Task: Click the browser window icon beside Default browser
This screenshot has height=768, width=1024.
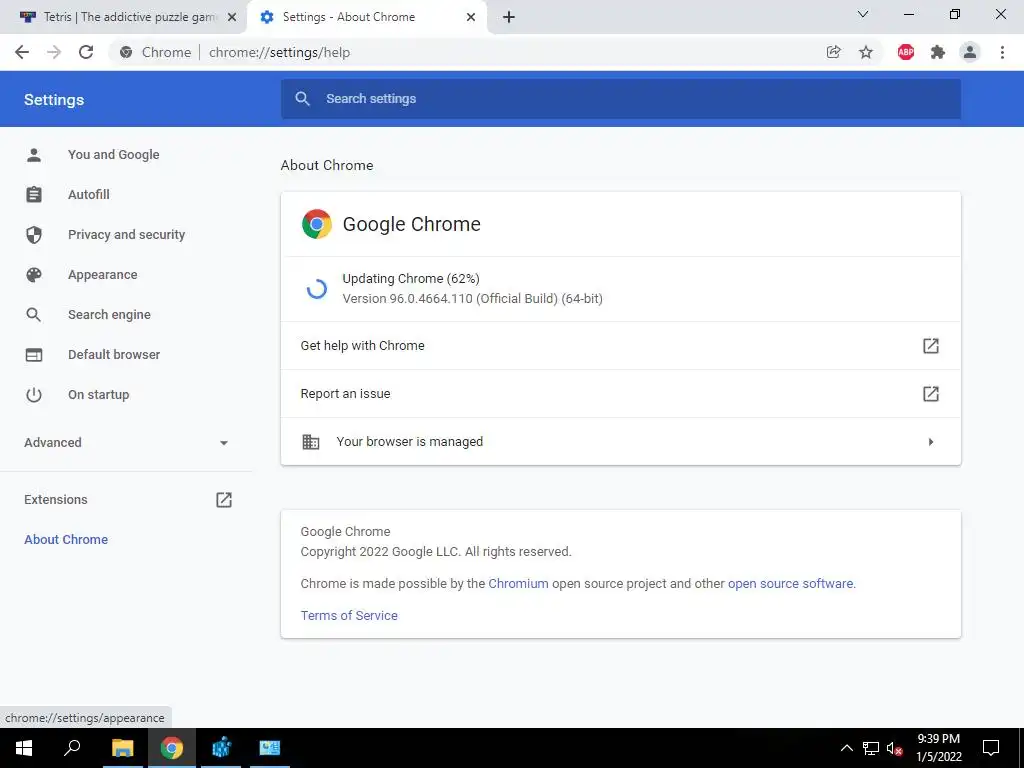Action: coord(34,355)
